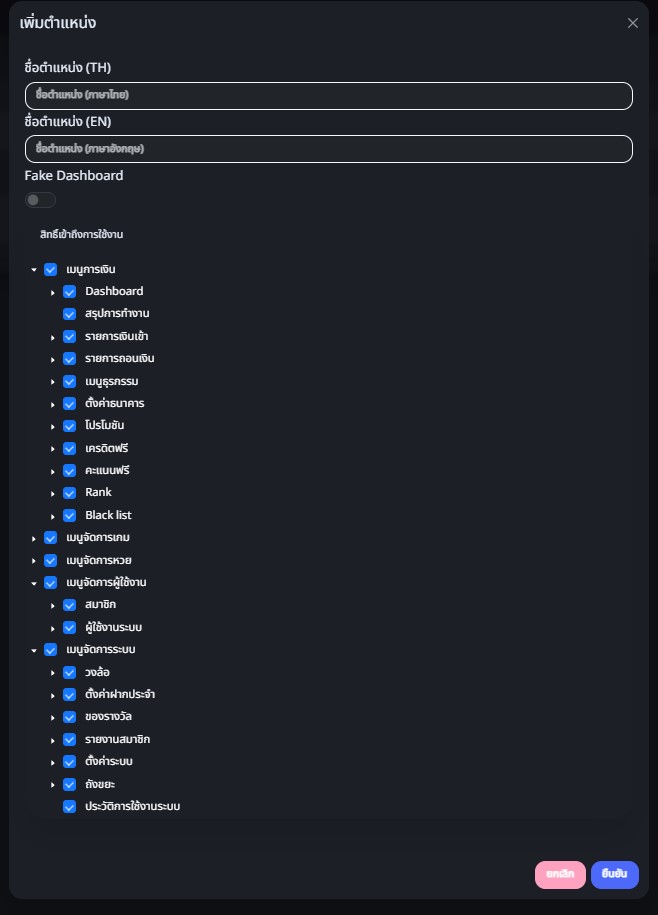Image resolution: width=658 pixels, height=915 pixels.
Task: Expand the เมนูจัดการหวย tree node
Action: click(34, 560)
